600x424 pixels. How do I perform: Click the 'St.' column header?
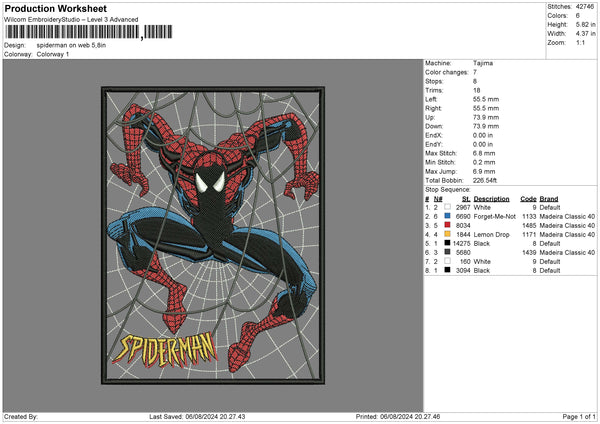click(x=466, y=199)
